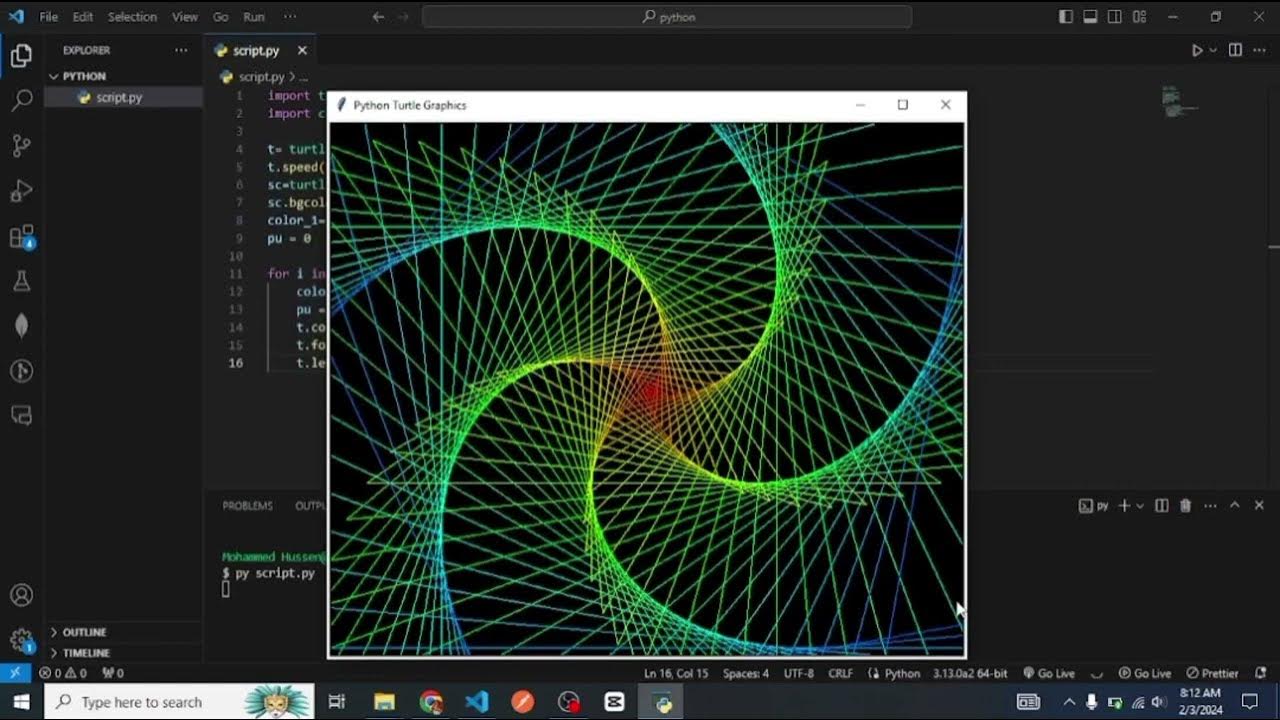Create a new terminal with plus icon
1280x720 pixels.
point(1124,506)
